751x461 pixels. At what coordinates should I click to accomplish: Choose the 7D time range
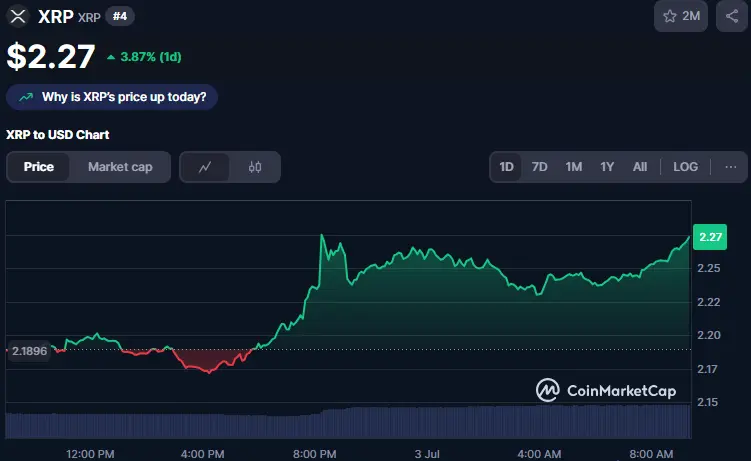tap(539, 167)
